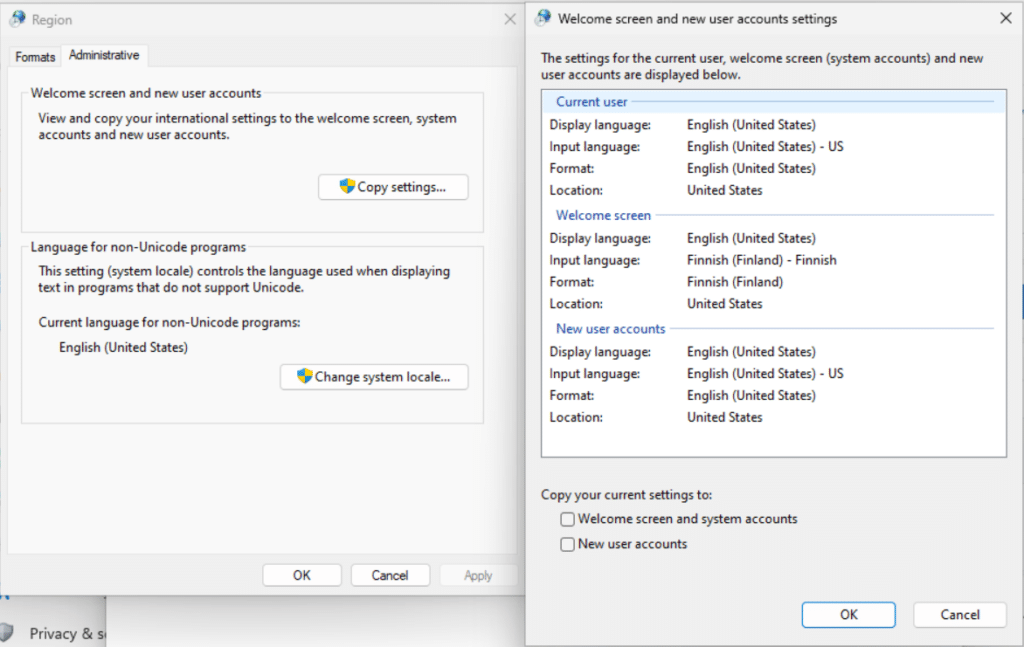Open Copy settings dialog
Image resolution: width=1024 pixels, height=647 pixels.
click(x=393, y=187)
